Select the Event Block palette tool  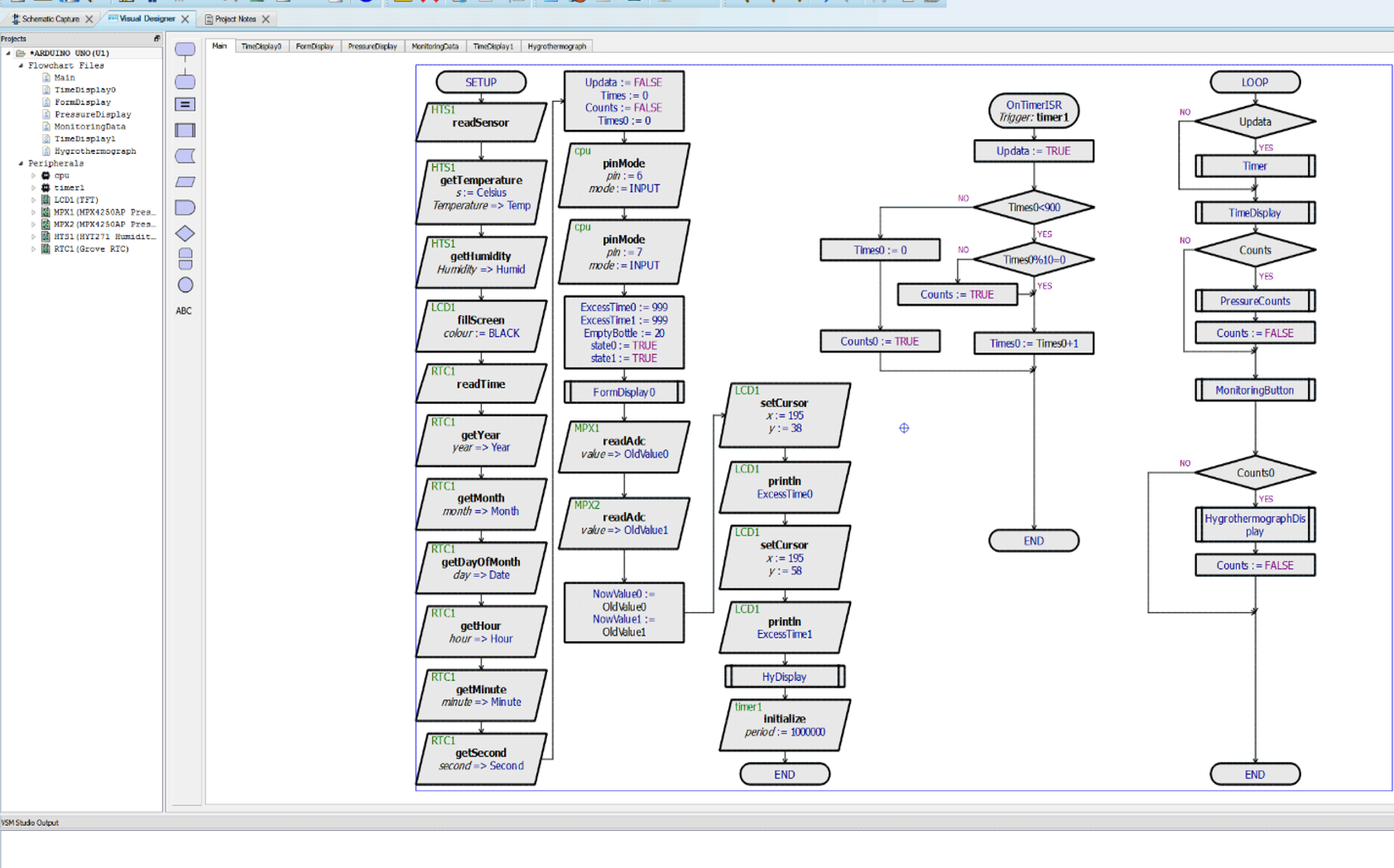click(x=185, y=50)
